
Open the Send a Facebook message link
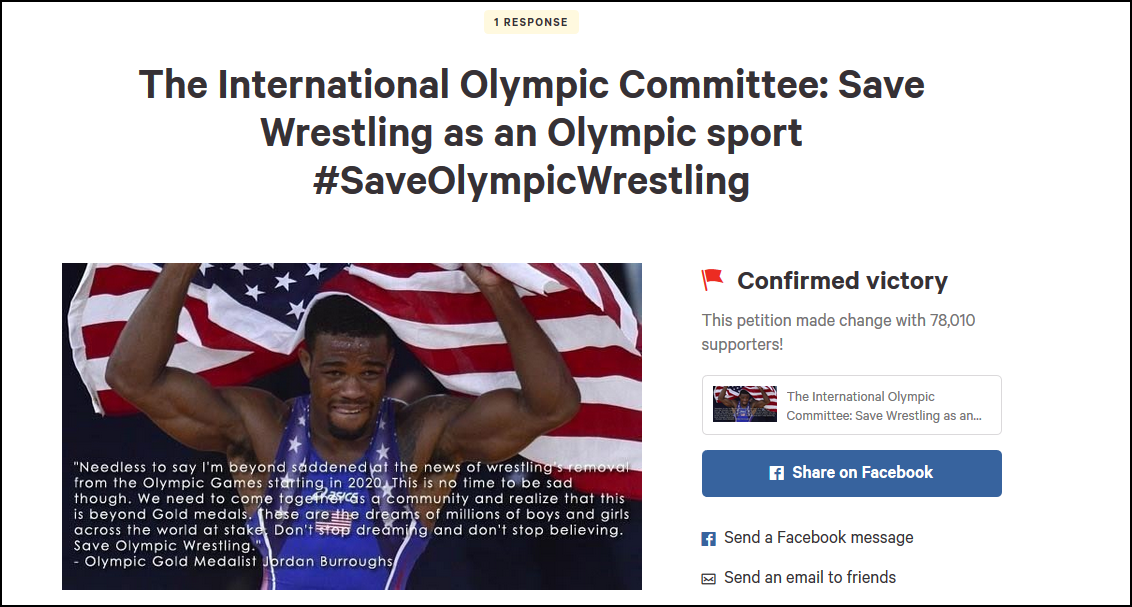(x=818, y=538)
